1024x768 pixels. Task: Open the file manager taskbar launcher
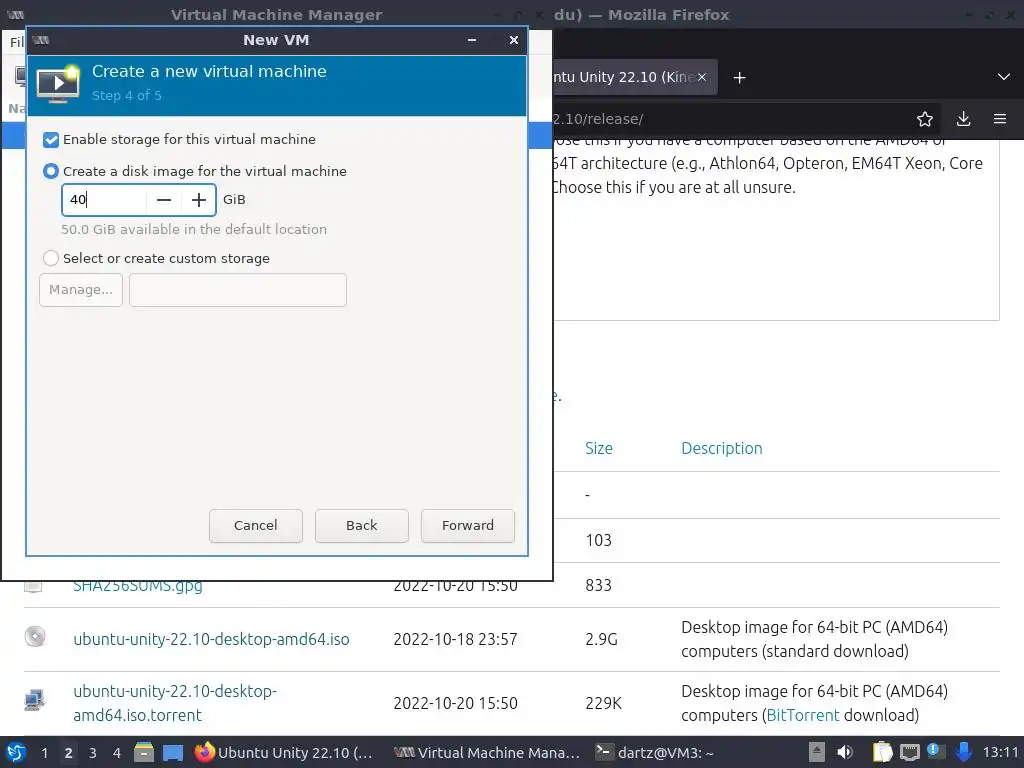tap(144, 752)
